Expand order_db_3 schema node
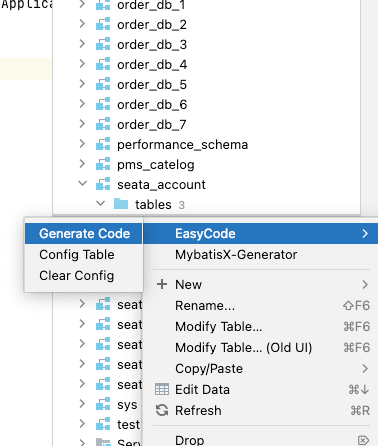 (82, 44)
